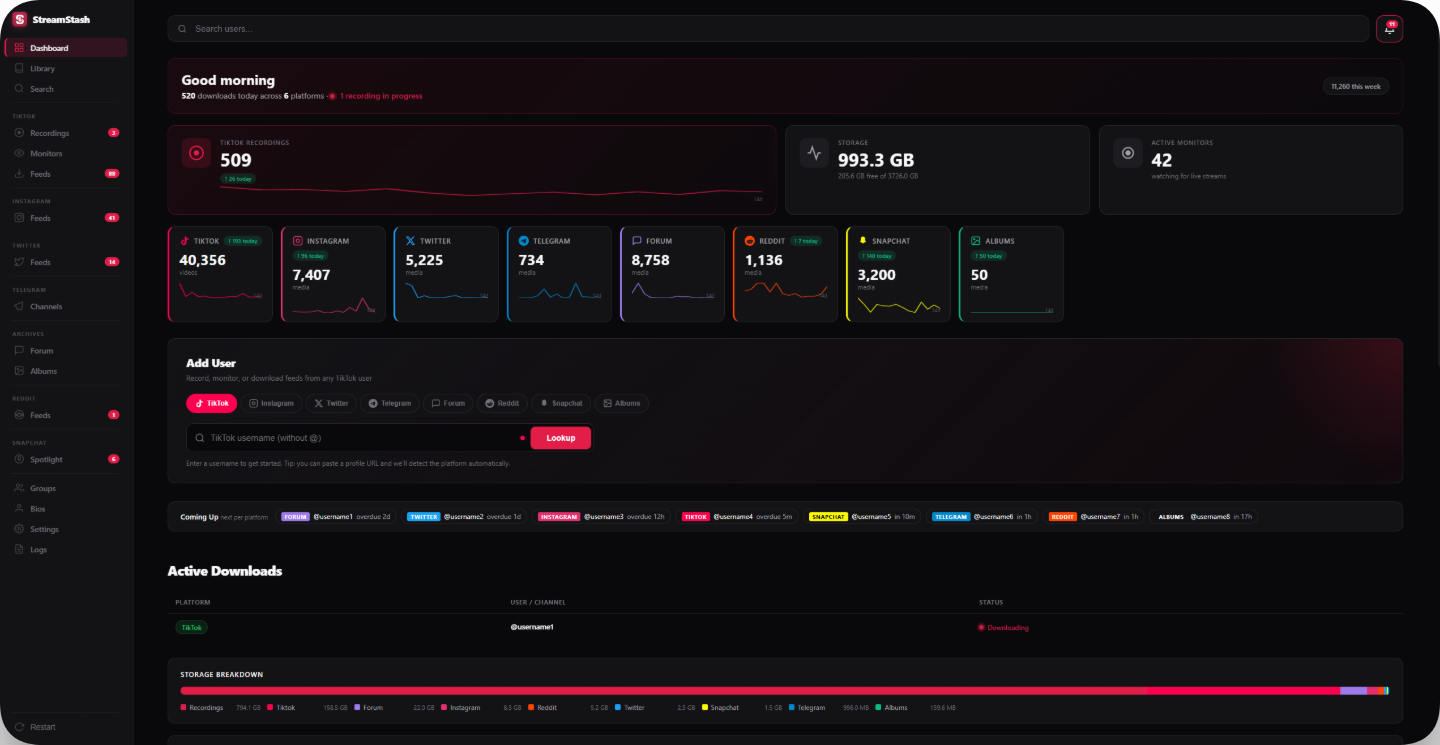
Task: Click the TikTok Recordings record icon
Action: 196,153
